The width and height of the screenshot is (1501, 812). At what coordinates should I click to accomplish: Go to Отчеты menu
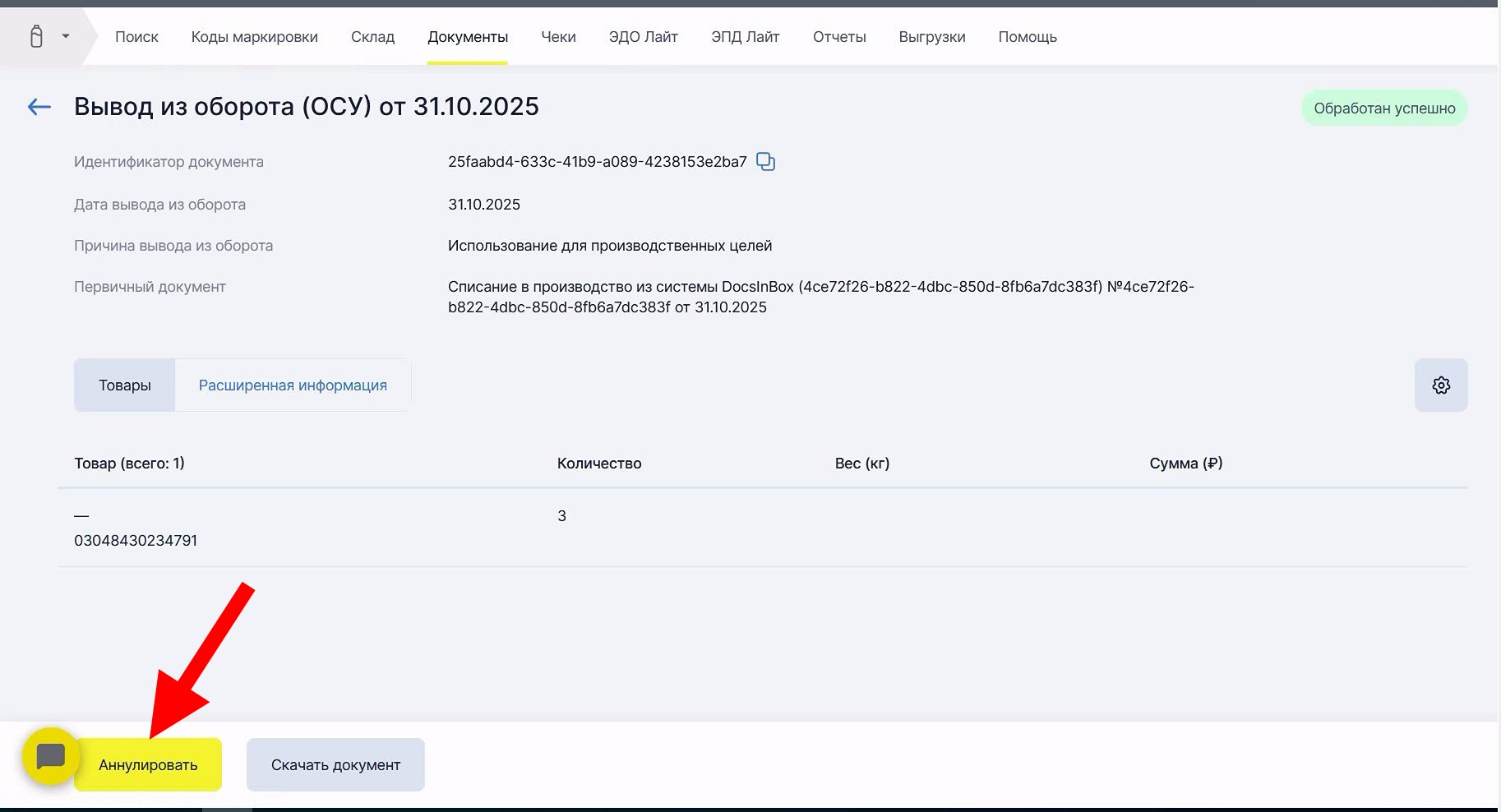click(x=839, y=37)
